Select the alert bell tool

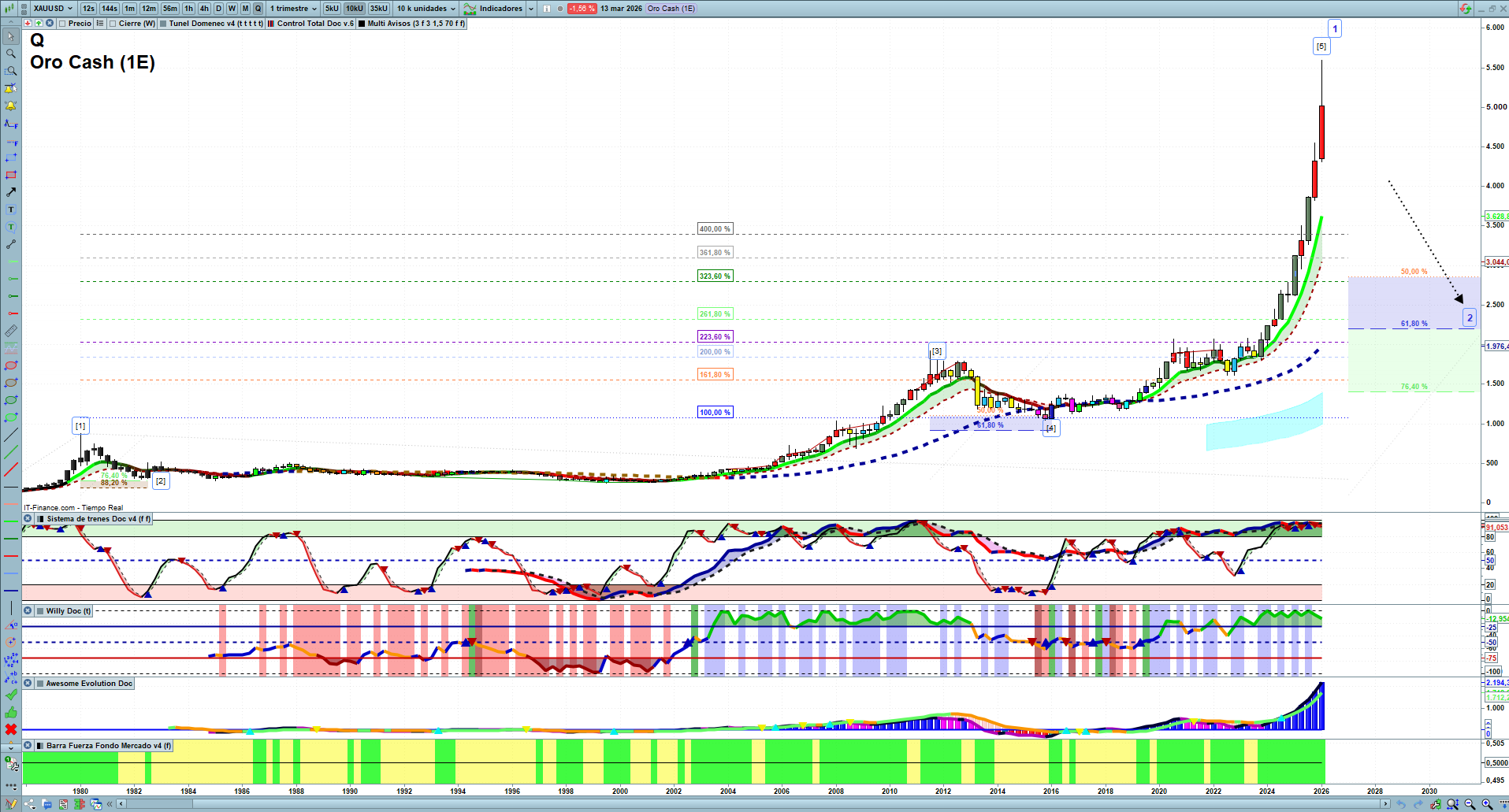coord(11,106)
